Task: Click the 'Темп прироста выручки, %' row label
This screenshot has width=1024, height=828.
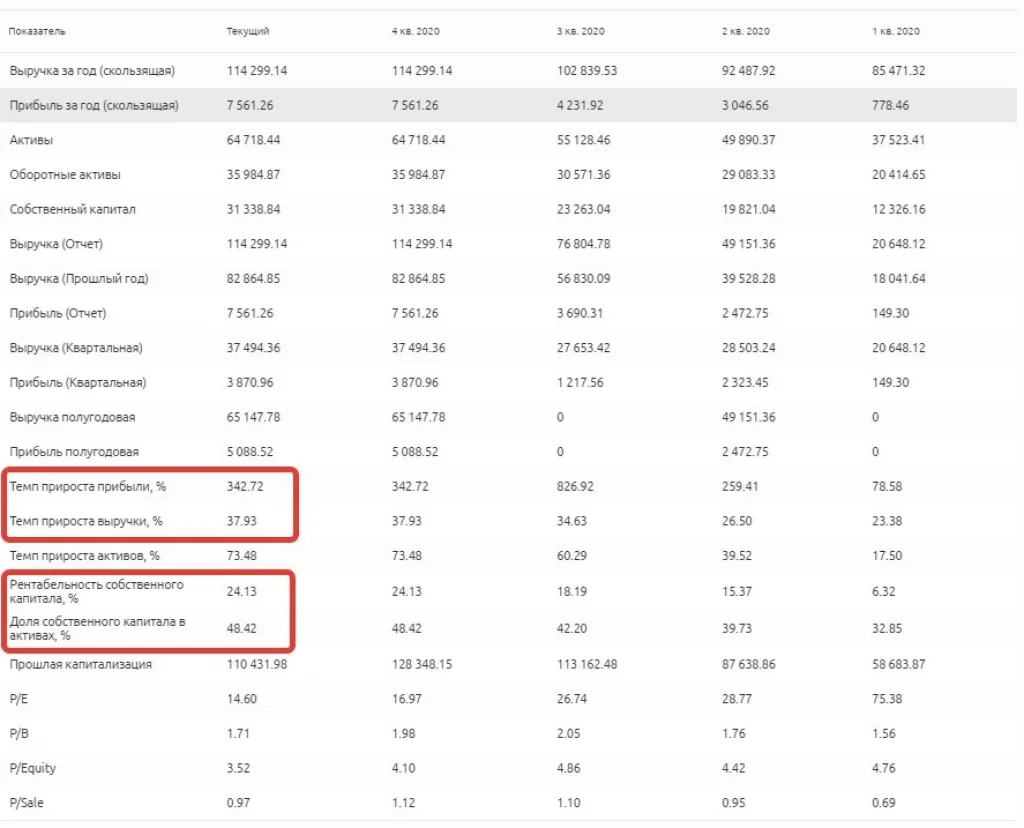Action: [x=86, y=521]
